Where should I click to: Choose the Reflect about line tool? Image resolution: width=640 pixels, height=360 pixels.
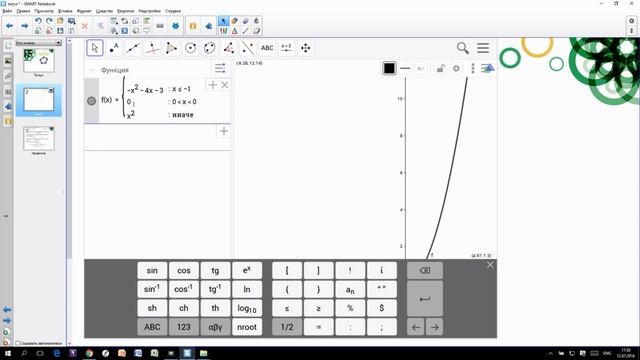pos(248,48)
